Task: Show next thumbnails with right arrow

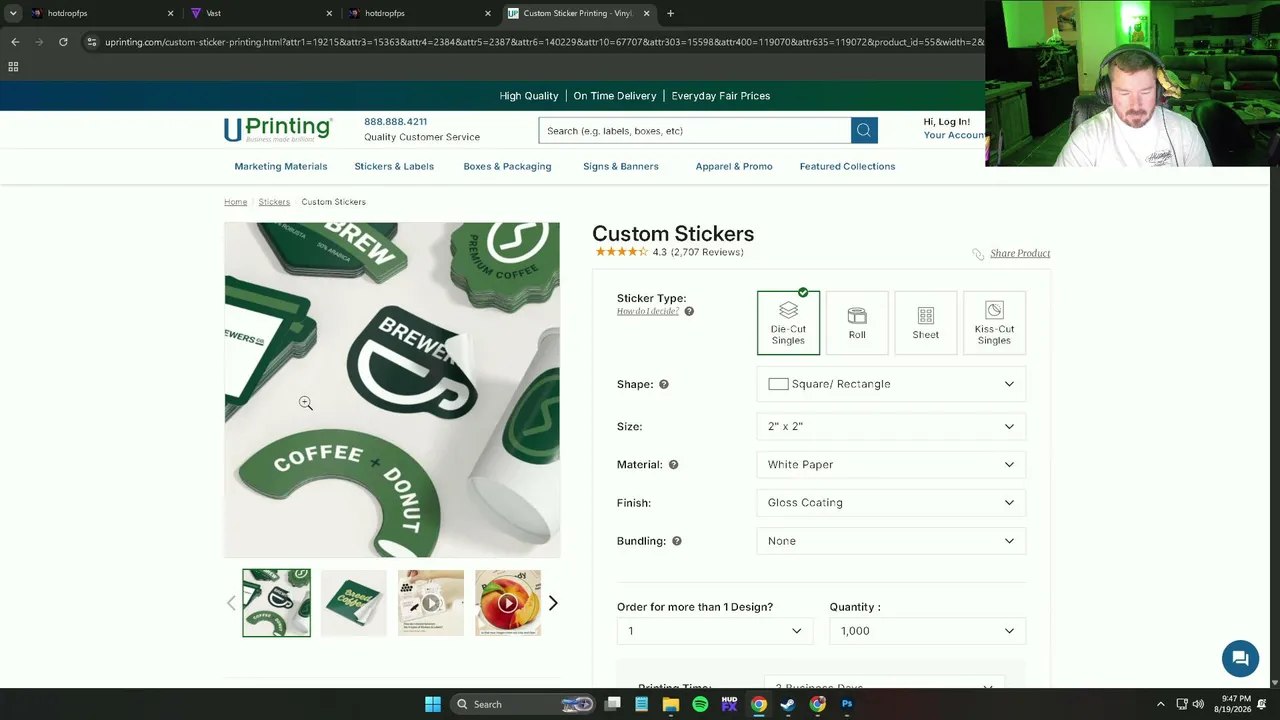Action: 553,603
